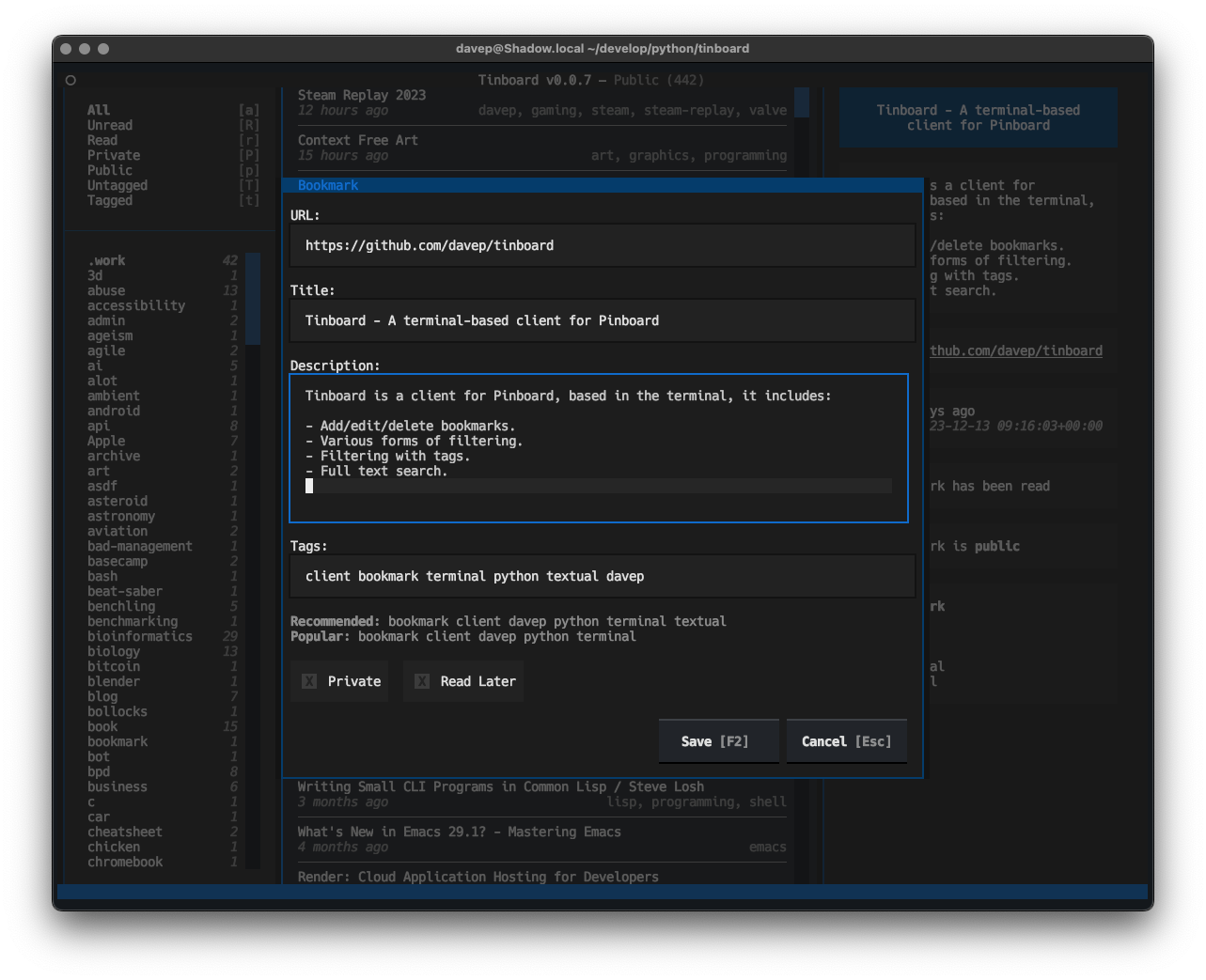The width and height of the screenshot is (1206, 980).
Task: Toggle the Read Later checkbox
Action: click(x=464, y=681)
